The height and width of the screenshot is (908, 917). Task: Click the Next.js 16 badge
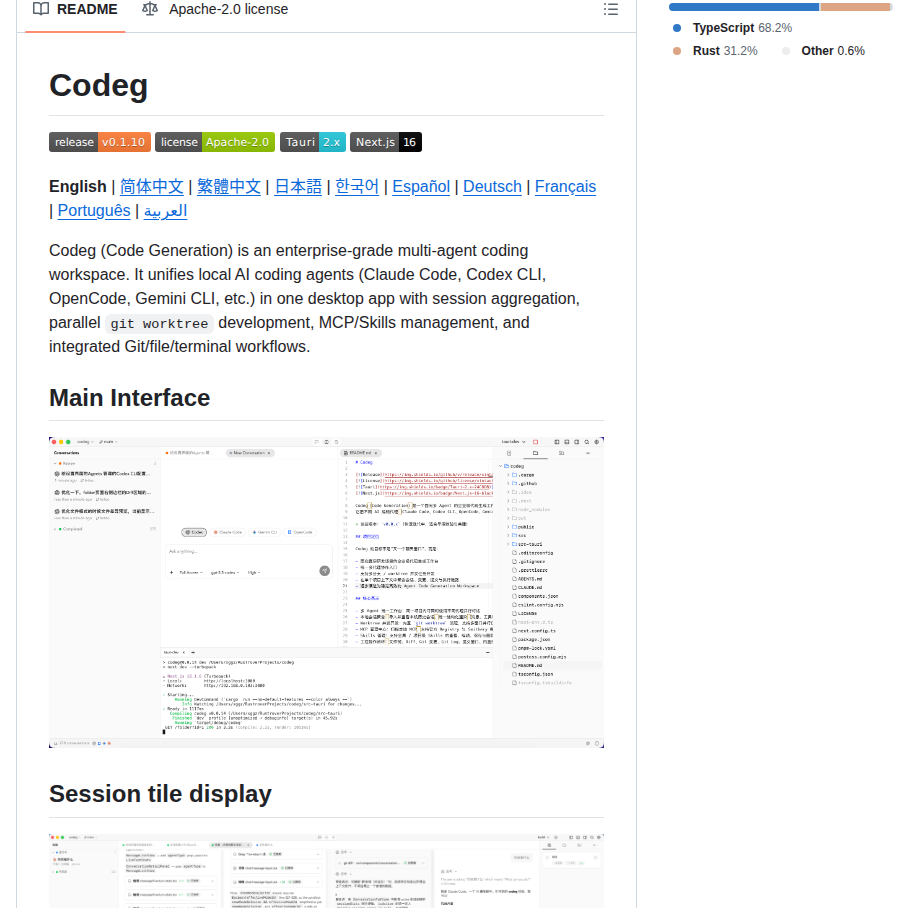point(386,142)
